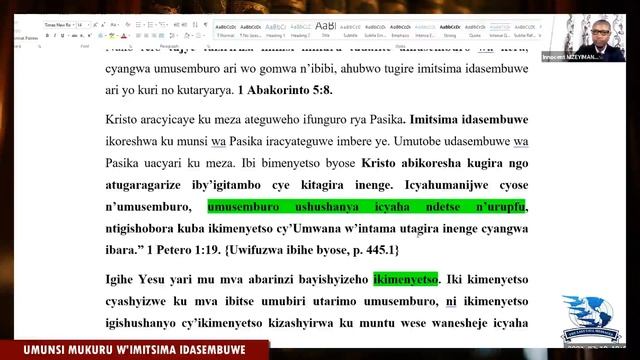This screenshot has width=640, height=360.
Task: Click the Shrink Font icon
Action: [103, 25]
